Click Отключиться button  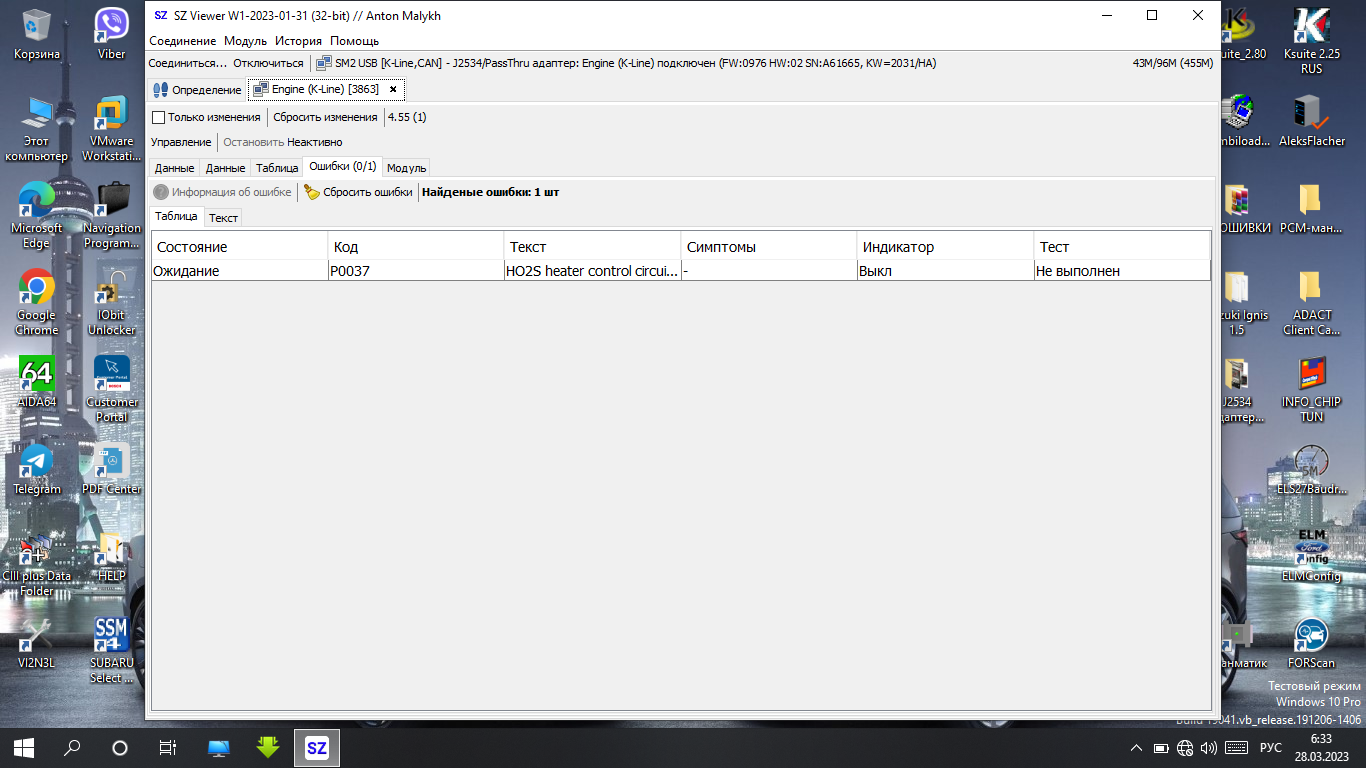[268, 63]
